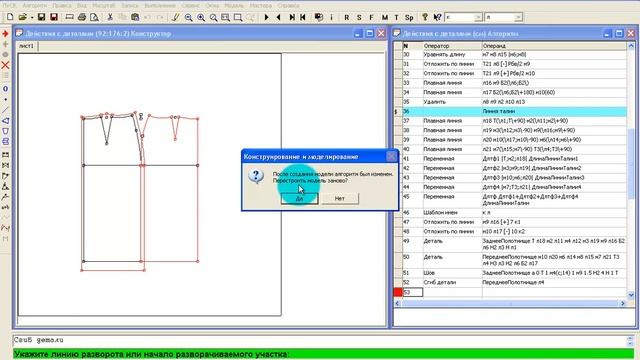Zoom in using the plus magnifier
The height and width of the screenshot is (360, 640).
201,17
